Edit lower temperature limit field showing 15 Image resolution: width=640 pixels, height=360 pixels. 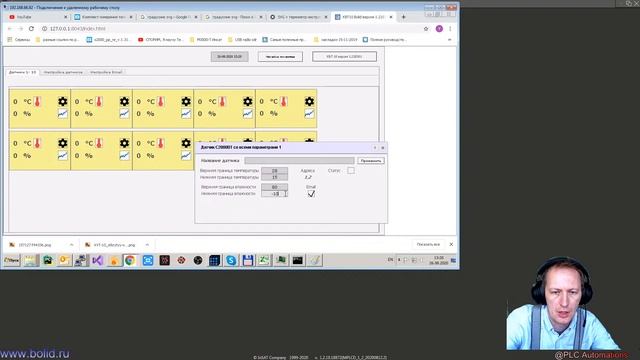click(274, 177)
